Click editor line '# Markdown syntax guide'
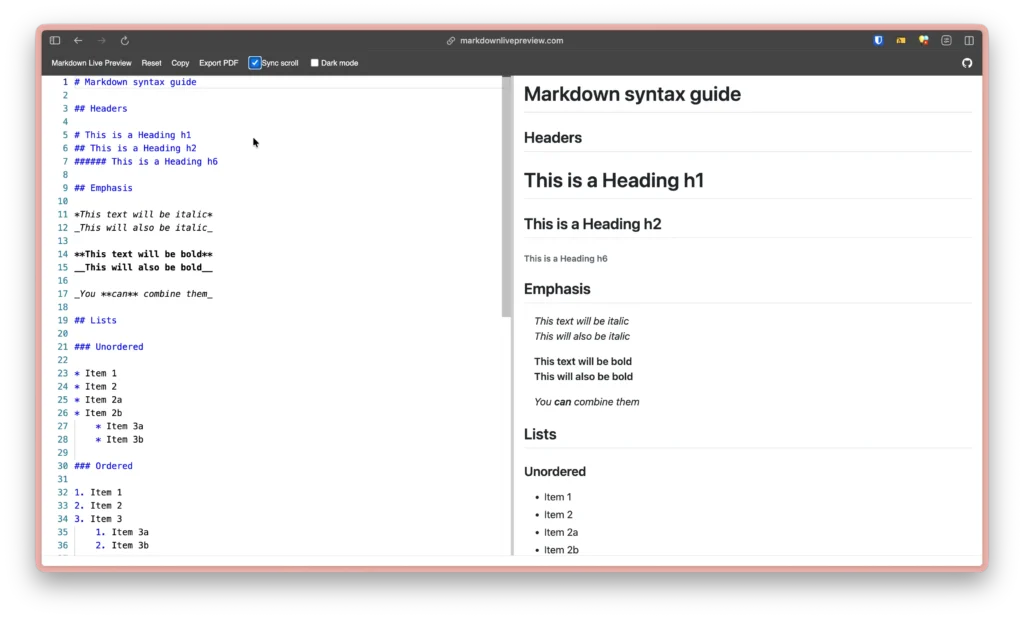1024x619 pixels. pos(135,82)
